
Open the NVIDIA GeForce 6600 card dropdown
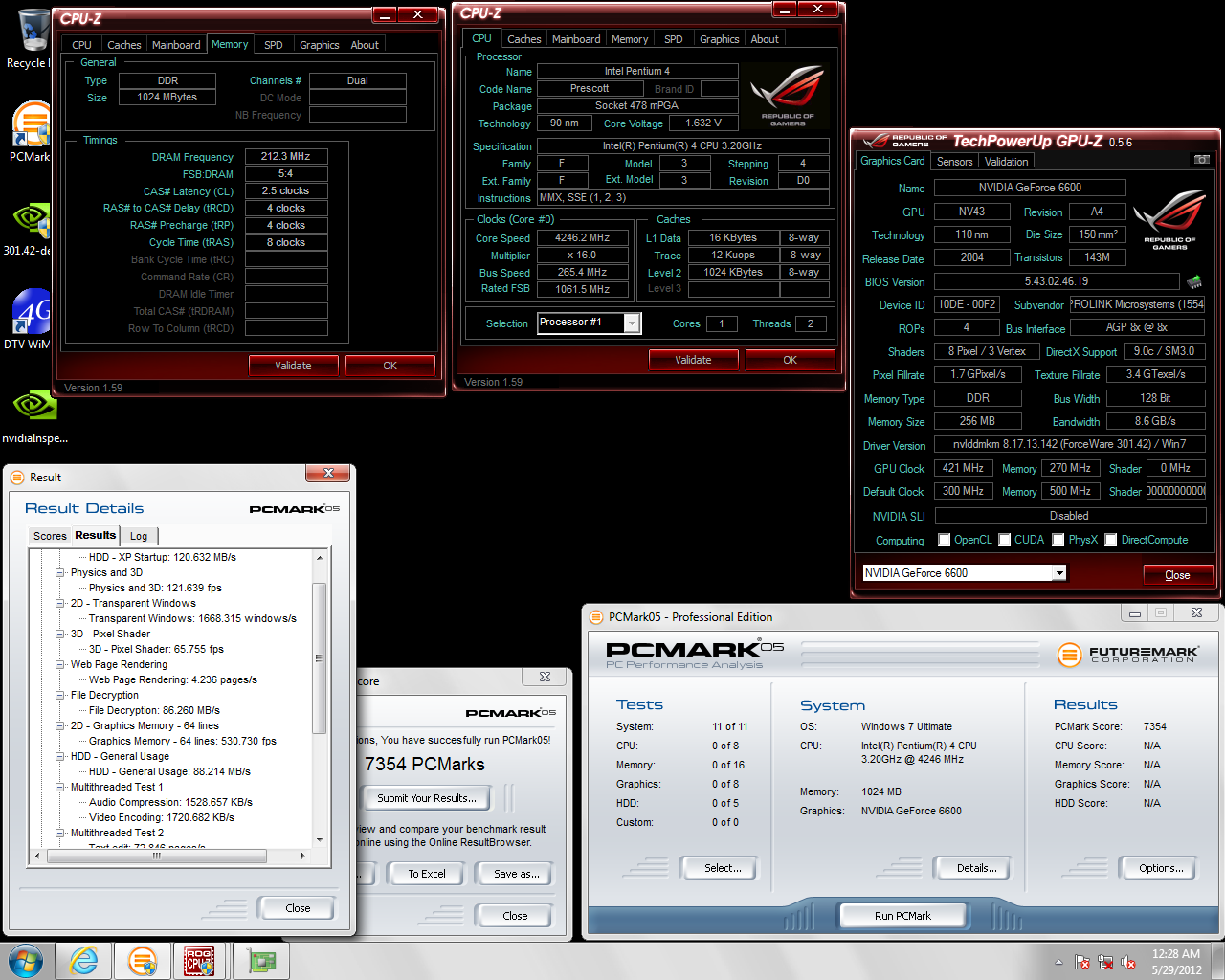coord(1059,573)
